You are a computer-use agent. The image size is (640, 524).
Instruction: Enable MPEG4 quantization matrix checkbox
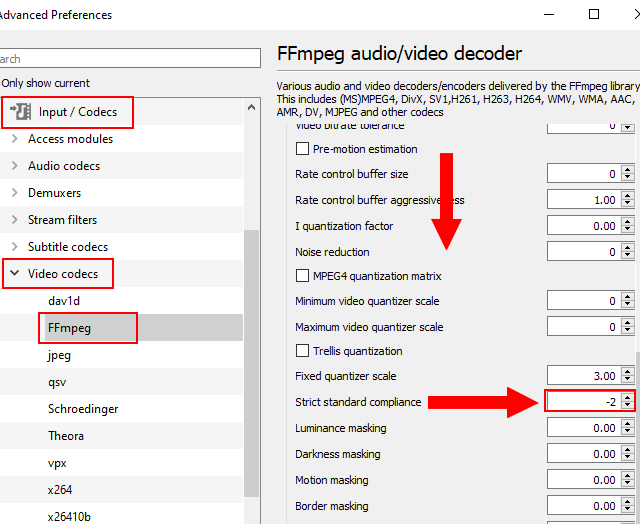[302, 275]
